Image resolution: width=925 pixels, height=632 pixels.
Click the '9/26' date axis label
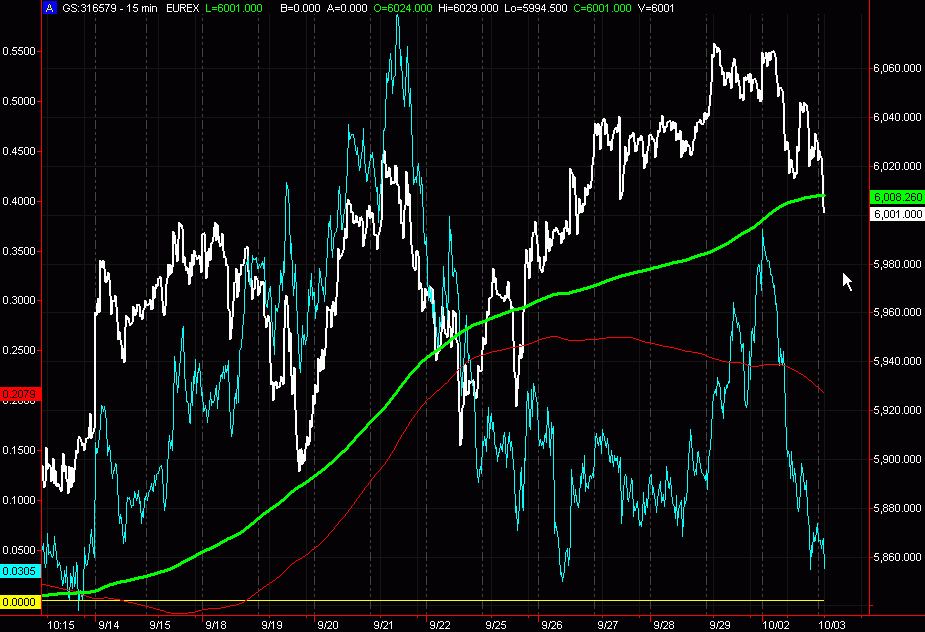click(x=552, y=625)
